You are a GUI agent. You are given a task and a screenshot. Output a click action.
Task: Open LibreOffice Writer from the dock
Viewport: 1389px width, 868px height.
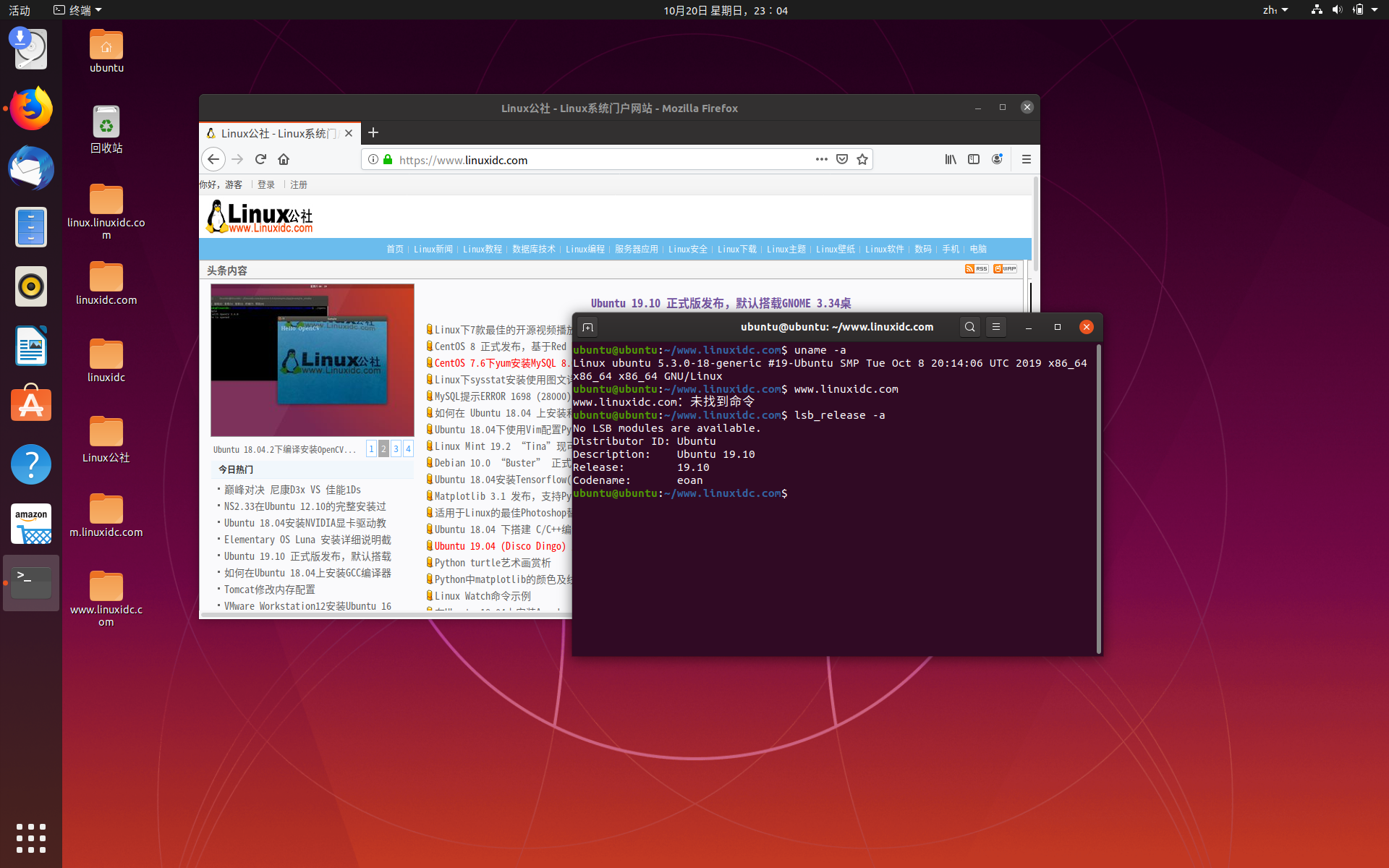pos(31,346)
